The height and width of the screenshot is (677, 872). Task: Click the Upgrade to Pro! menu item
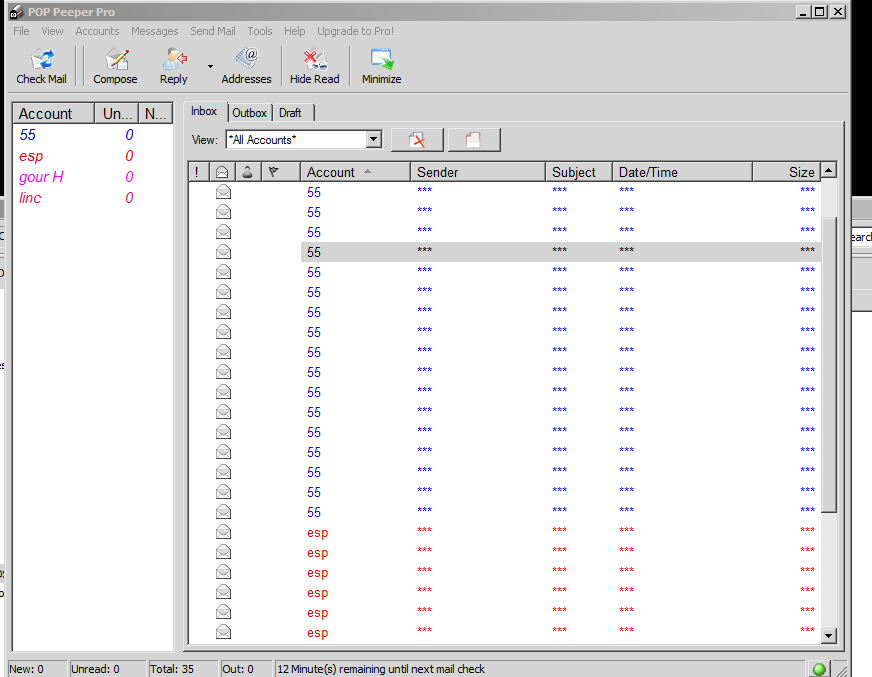(x=355, y=31)
